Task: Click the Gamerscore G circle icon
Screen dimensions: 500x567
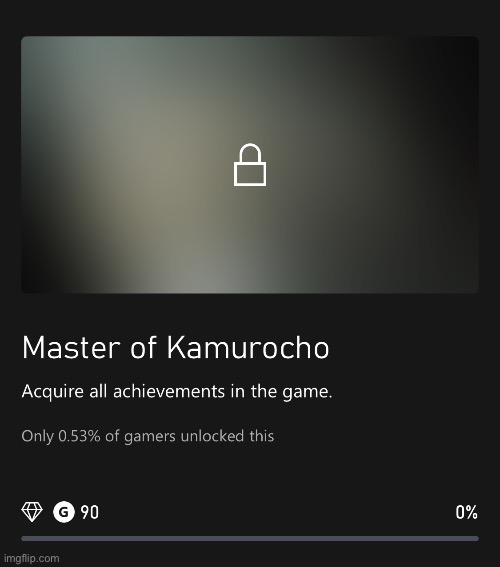Action: click(64, 512)
